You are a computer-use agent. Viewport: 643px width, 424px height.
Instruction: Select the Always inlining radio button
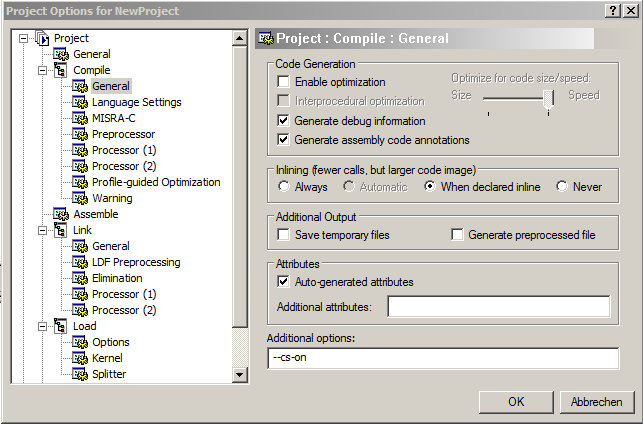[x=284, y=187]
